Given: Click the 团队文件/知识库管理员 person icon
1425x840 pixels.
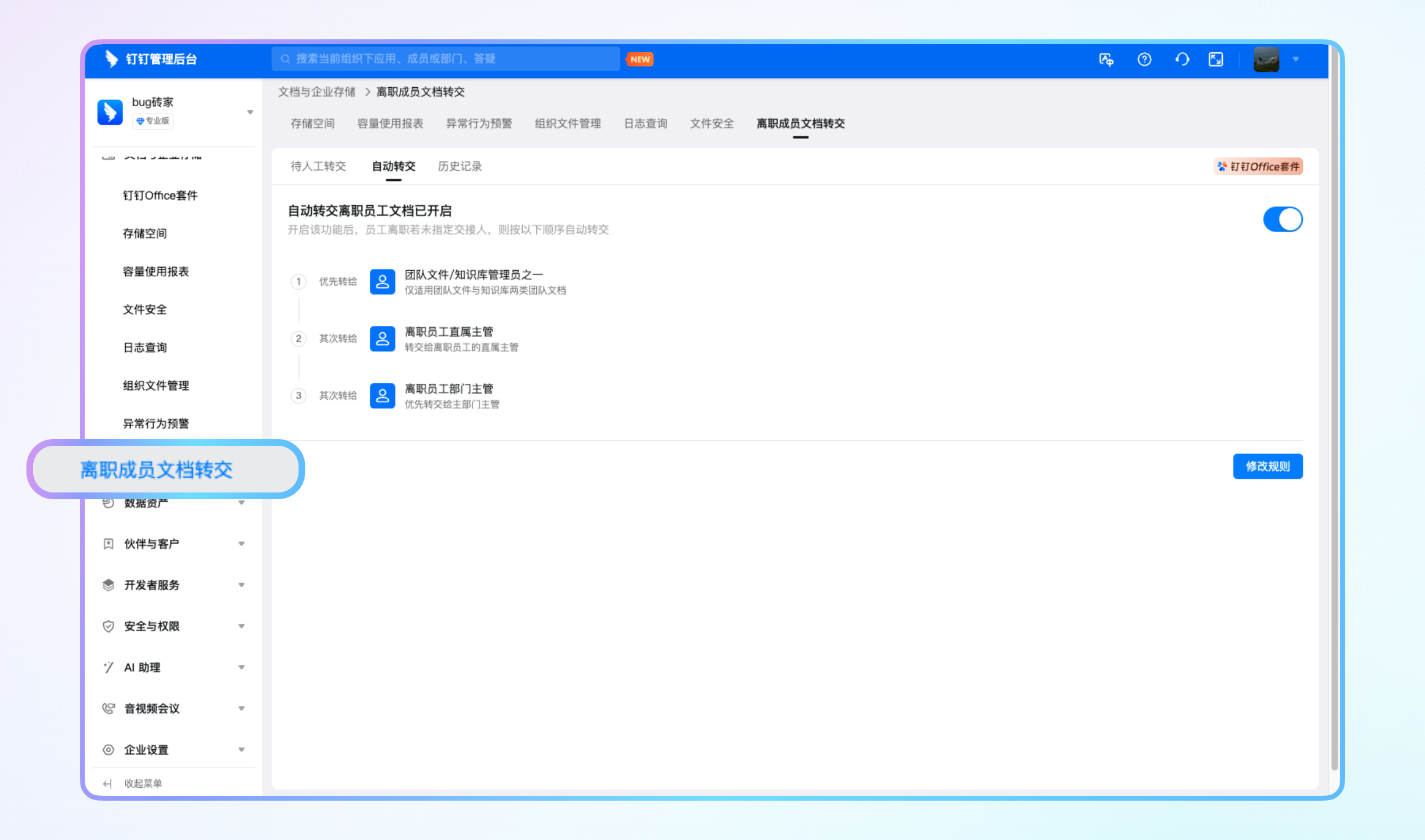Looking at the screenshot, I should (382, 282).
